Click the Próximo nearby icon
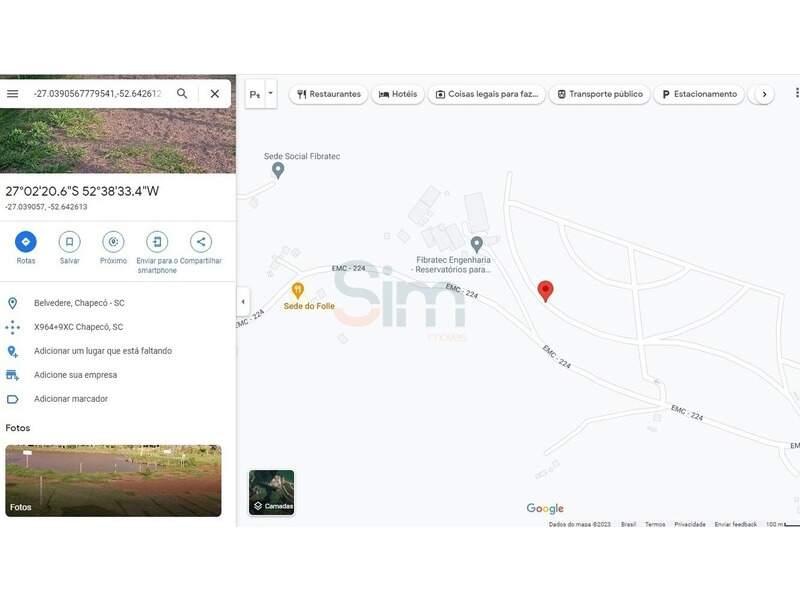 pyautogui.click(x=113, y=242)
